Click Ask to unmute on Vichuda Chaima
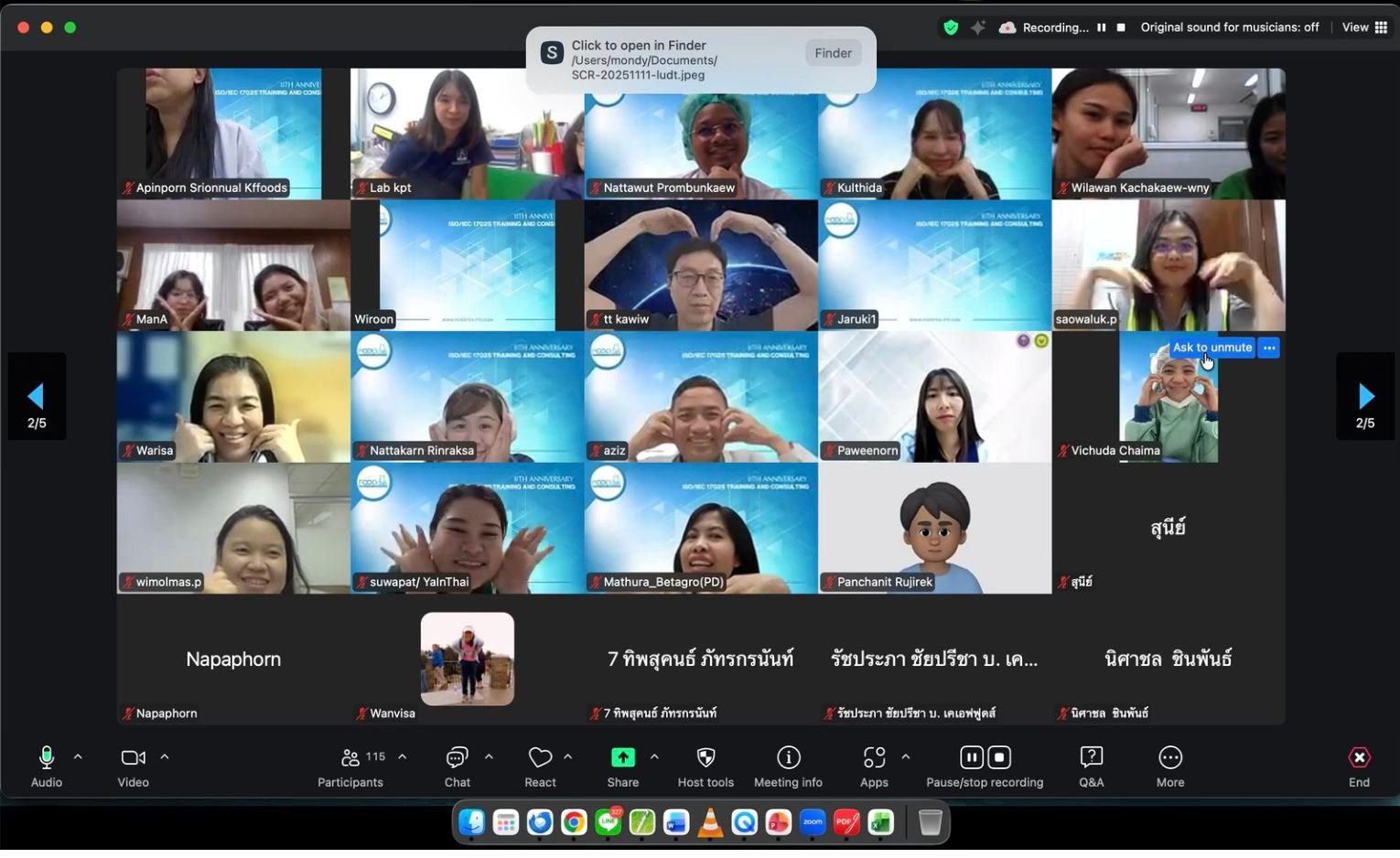The image size is (1400, 858). (1212, 348)
